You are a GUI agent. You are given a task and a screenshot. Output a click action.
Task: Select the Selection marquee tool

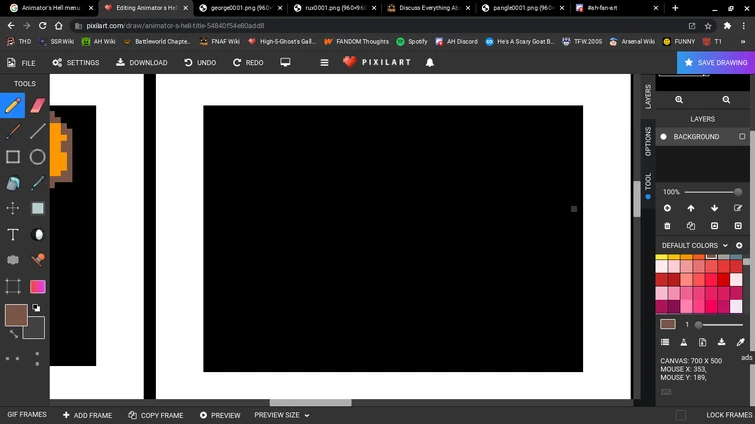[x=38, y=208]
